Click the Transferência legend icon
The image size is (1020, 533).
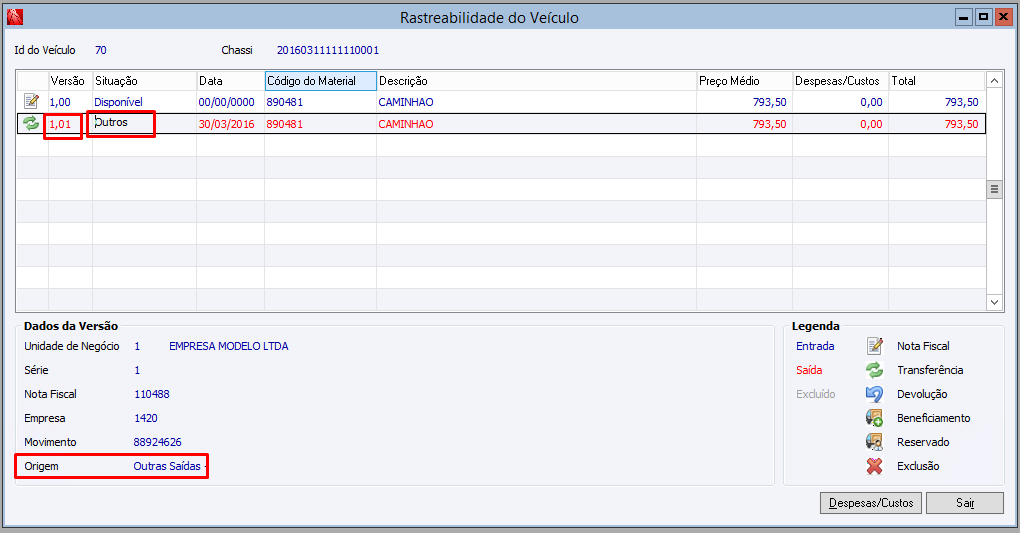coord(875,370)
